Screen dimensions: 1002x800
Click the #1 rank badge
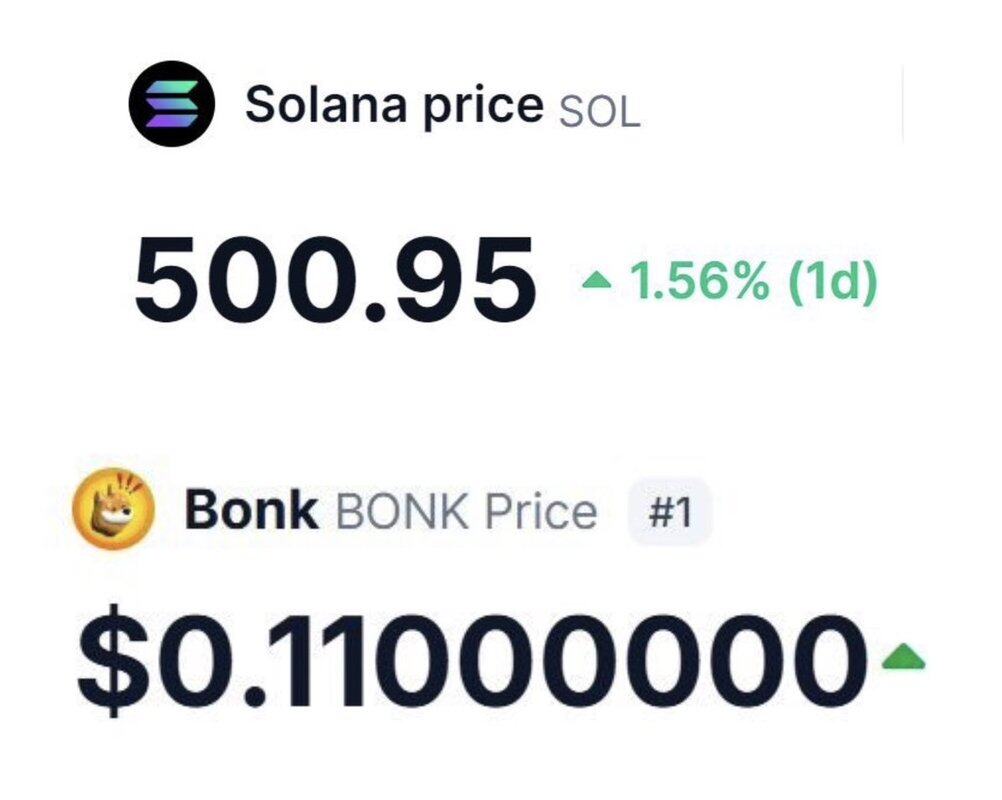(x=669, y=514)
